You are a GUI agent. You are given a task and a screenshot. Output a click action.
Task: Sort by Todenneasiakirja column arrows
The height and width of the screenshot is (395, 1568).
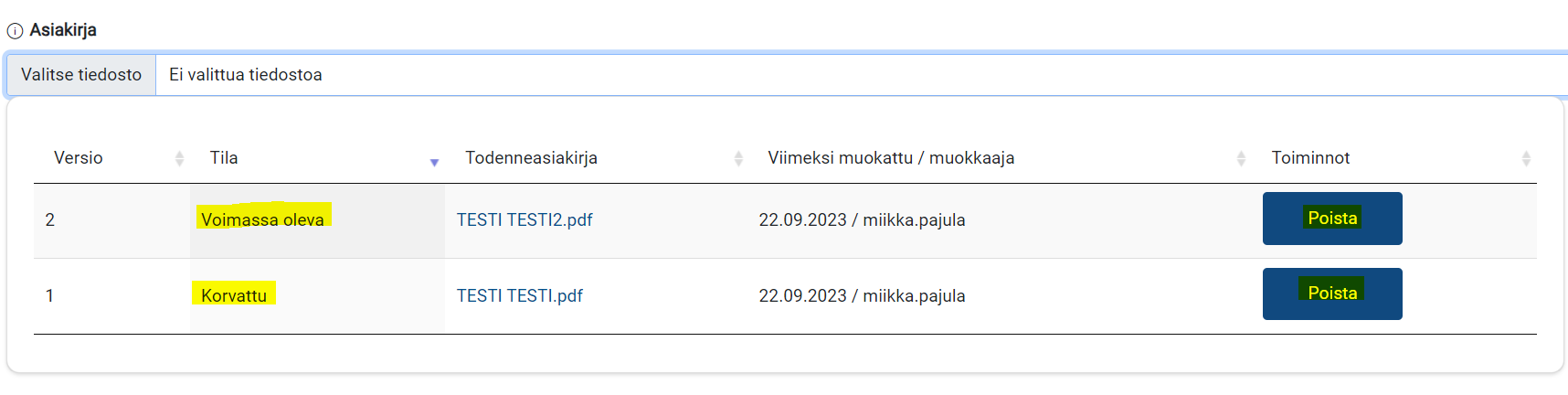tap(738, 159)
